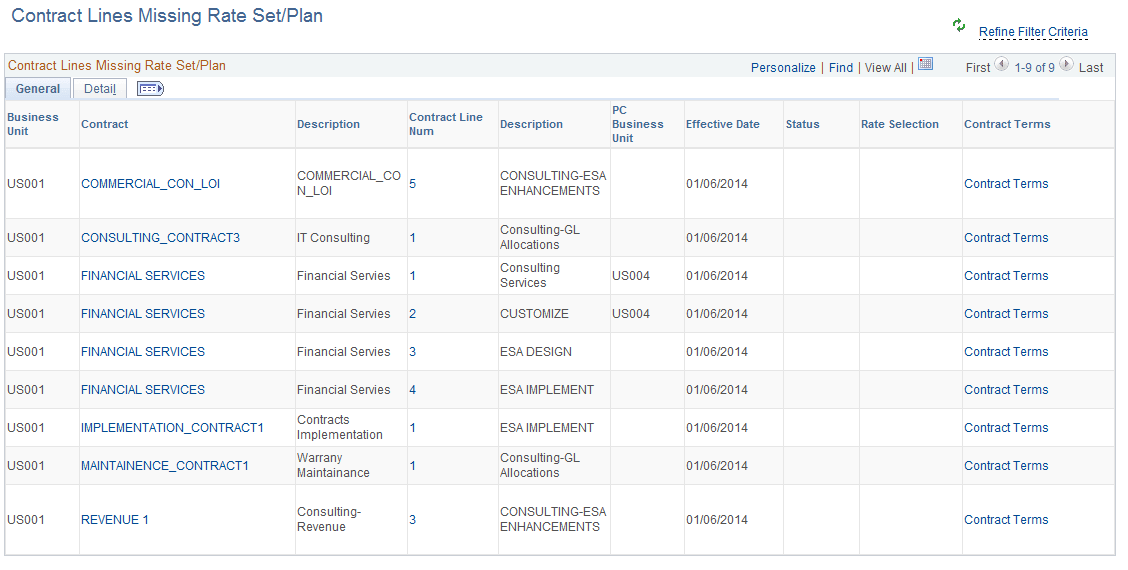The width and height of the screenshot is (1128, 570).
Task: Open contract line 4 of FINANCIAL SERVICES
Action: (x=413, y=390)
